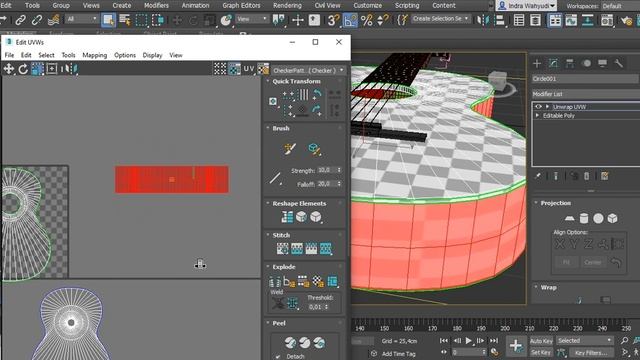The height and width of the screenshot is (360, 640).
Task: Click the Go to Start playback button
Action: click(x=444, y=340)
